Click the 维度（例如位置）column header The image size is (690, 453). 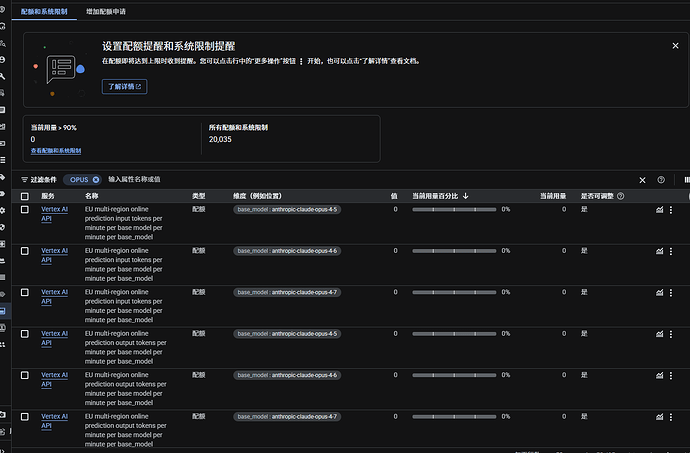257,196
